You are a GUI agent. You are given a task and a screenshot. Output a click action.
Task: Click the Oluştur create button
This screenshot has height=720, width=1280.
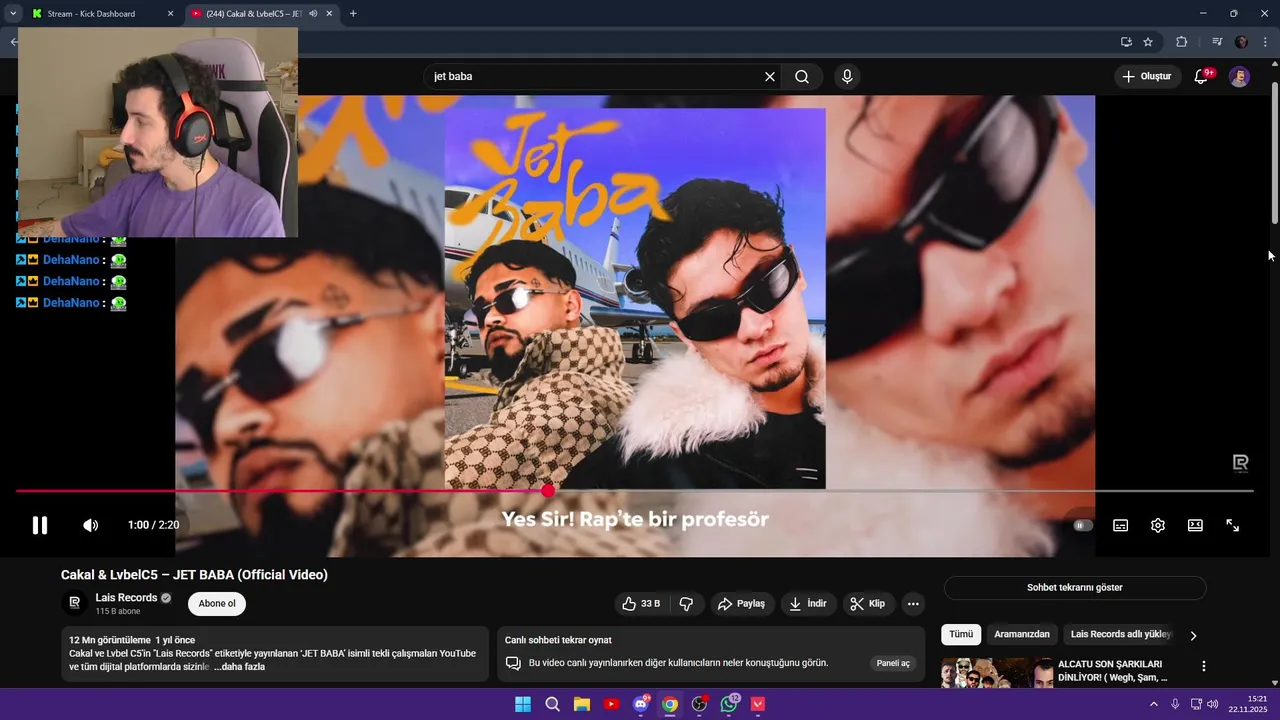click(1148, 76)
